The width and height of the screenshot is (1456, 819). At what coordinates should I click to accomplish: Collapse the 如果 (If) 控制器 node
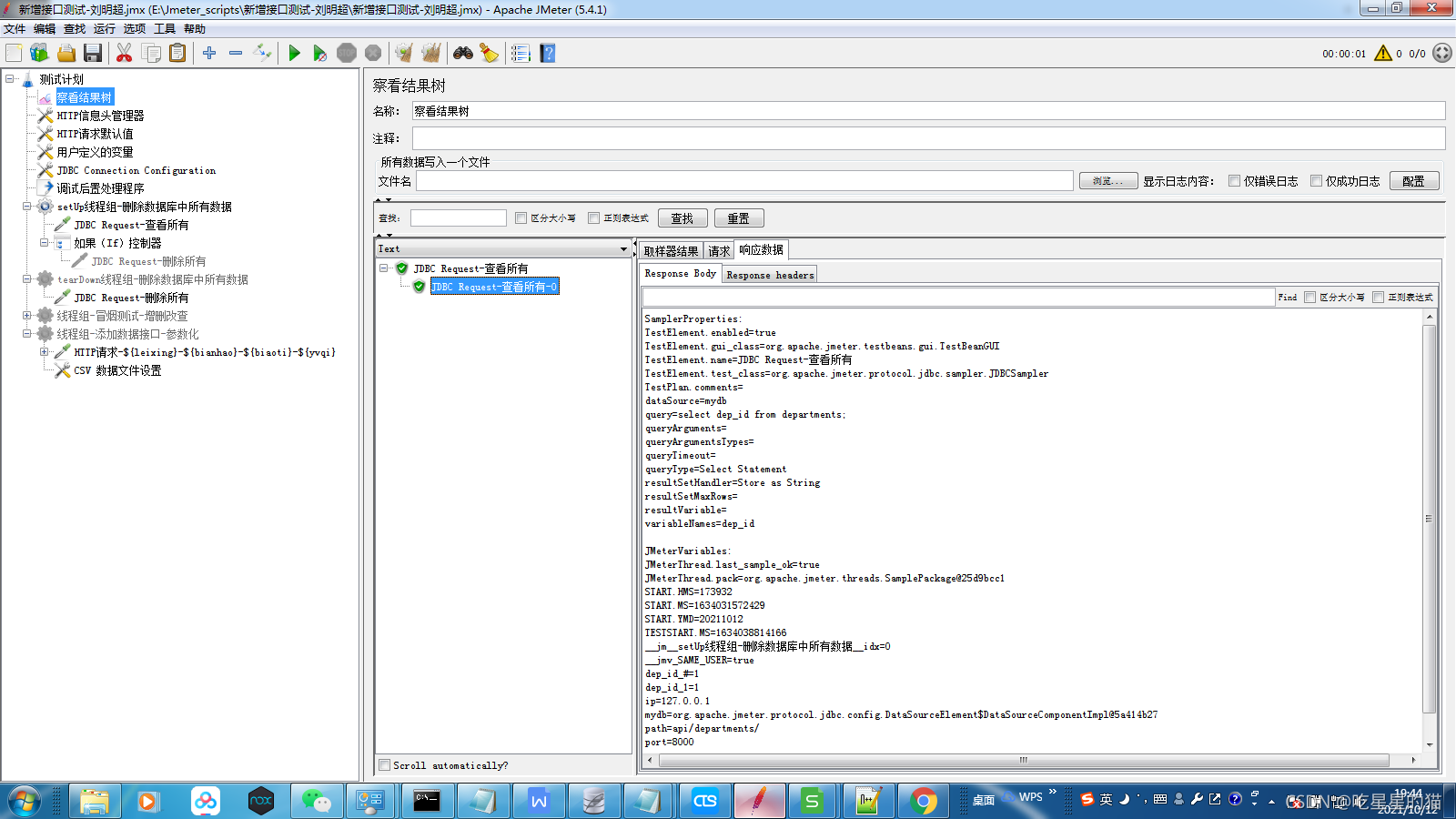tap(45, 243)
